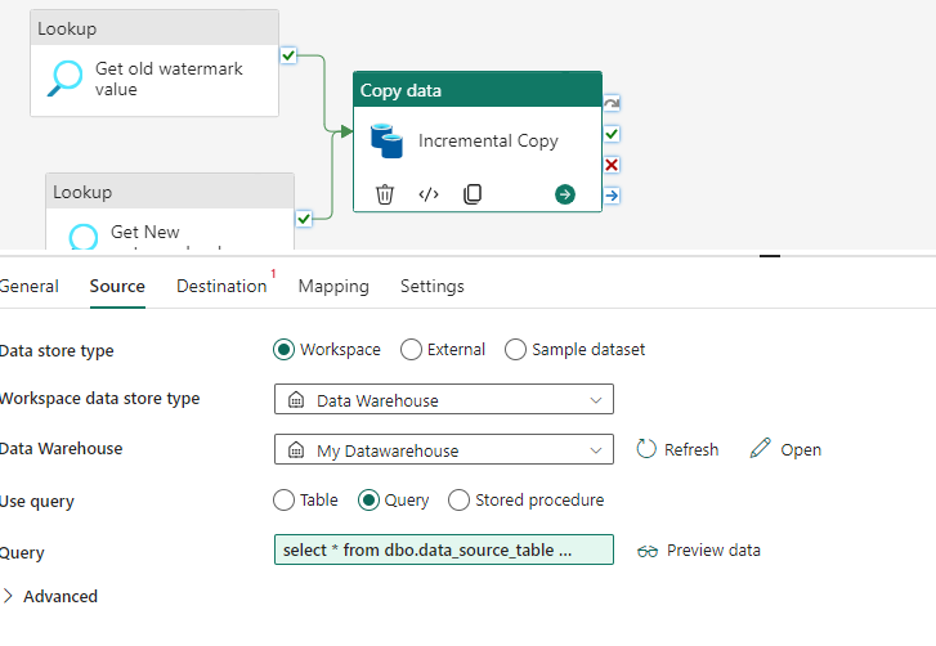Click magnifier icon of Get old watermark value

point(64,78)
